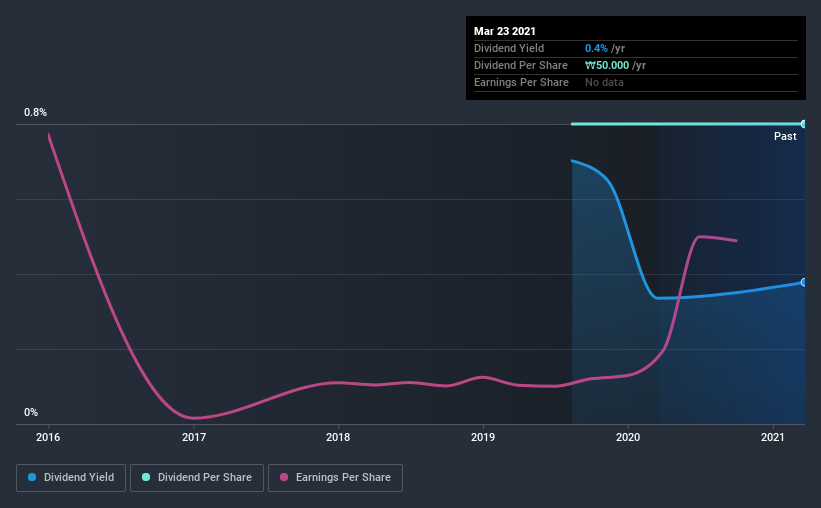This screenshot has height=508, width=821.
Task: Click the blue Dividend Yield legend dot
Action: click(x=32, y=477)
